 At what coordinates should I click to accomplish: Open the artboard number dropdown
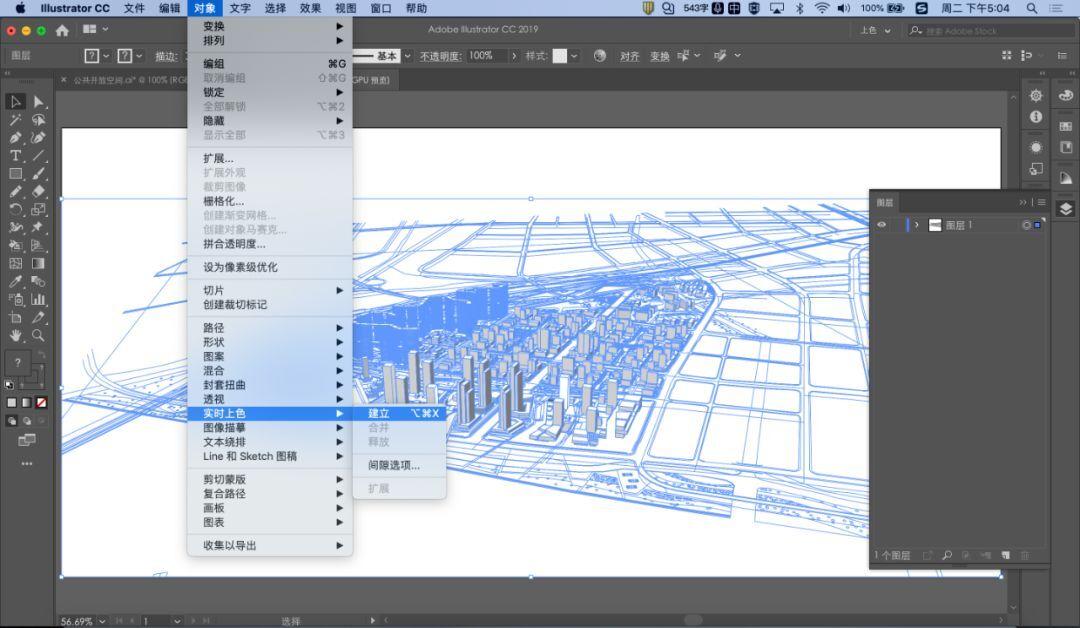point(177,621)
